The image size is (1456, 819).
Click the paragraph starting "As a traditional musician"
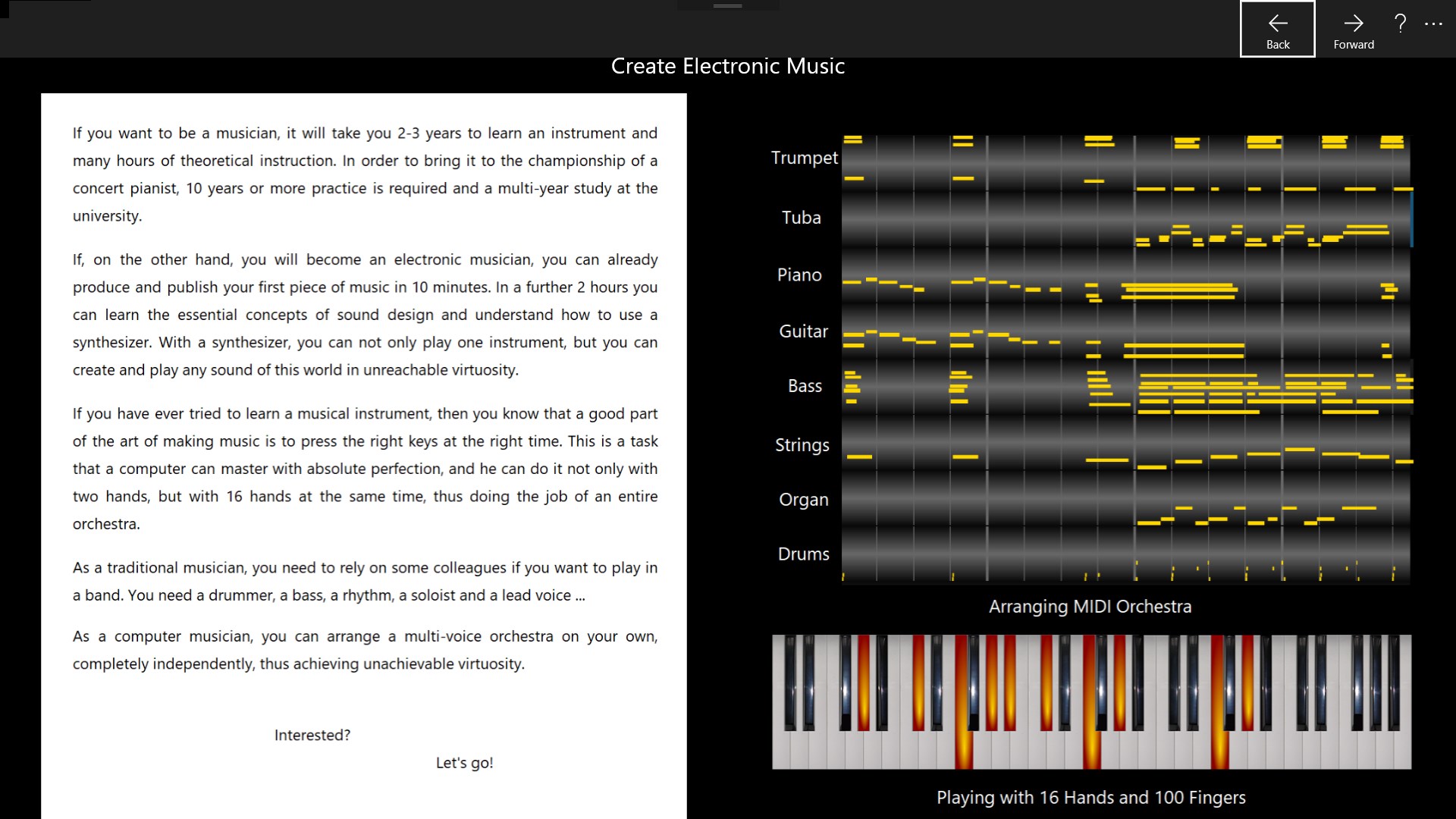[x=365, y=582]
